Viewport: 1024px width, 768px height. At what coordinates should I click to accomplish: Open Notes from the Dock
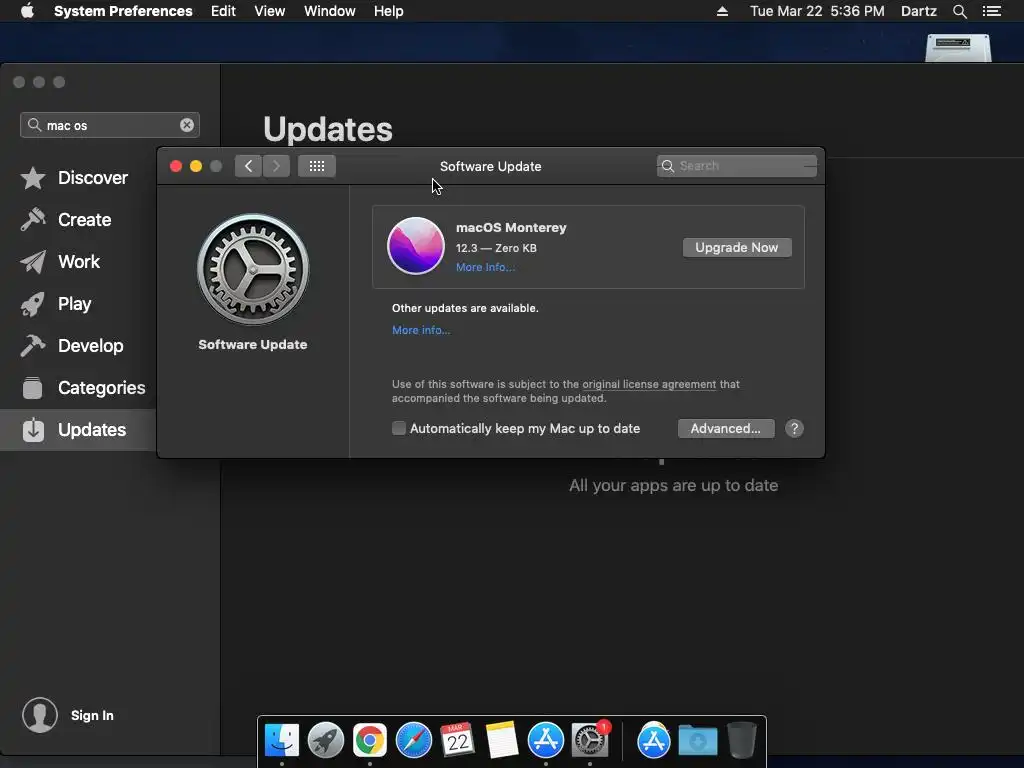tap(502, 741)
